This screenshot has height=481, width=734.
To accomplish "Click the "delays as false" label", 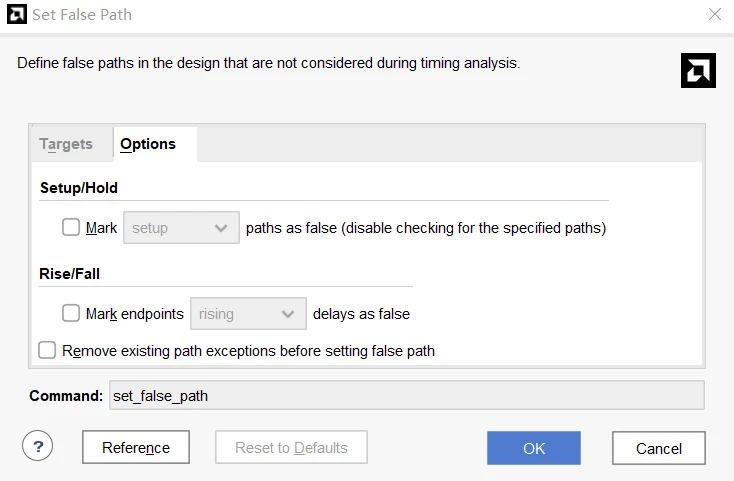I will point(361,314).
